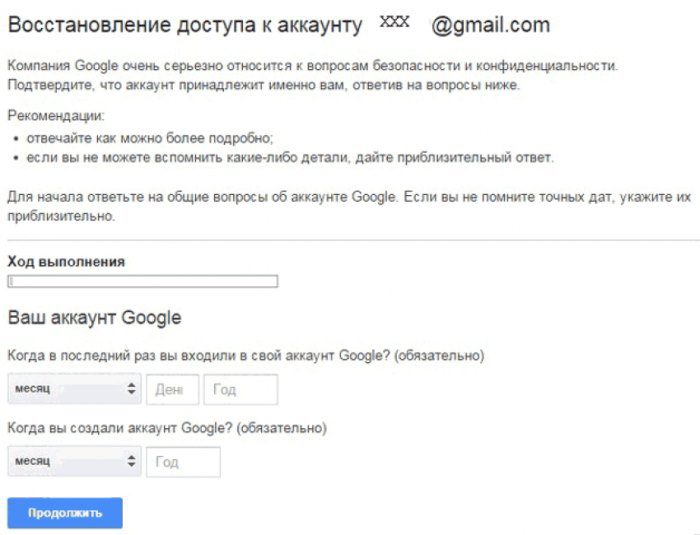Click the paragraph starting "Компания Google очень серьезно"

tap(312, 75)
